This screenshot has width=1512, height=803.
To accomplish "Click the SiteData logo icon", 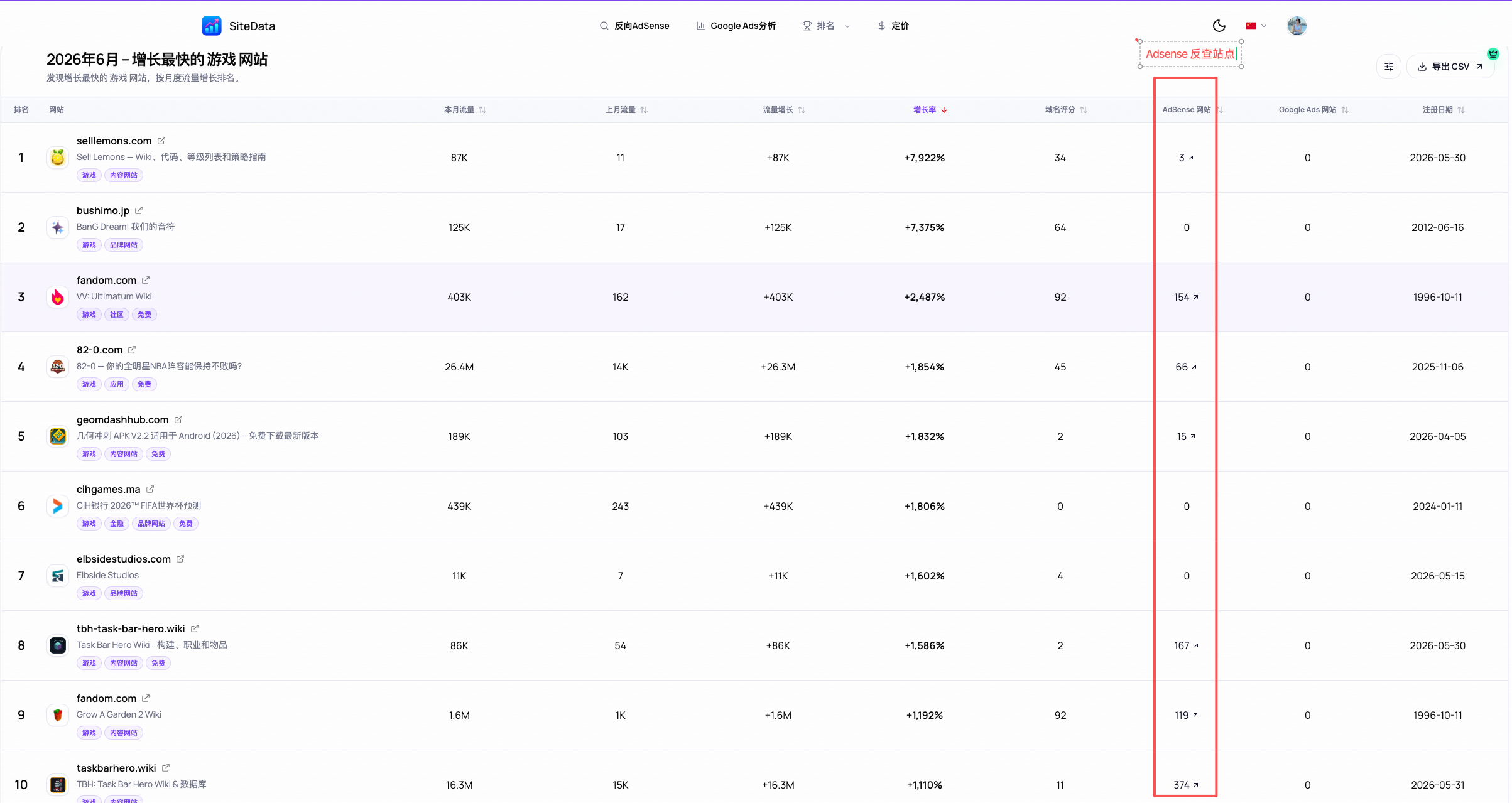I will [x=212, y=26].
